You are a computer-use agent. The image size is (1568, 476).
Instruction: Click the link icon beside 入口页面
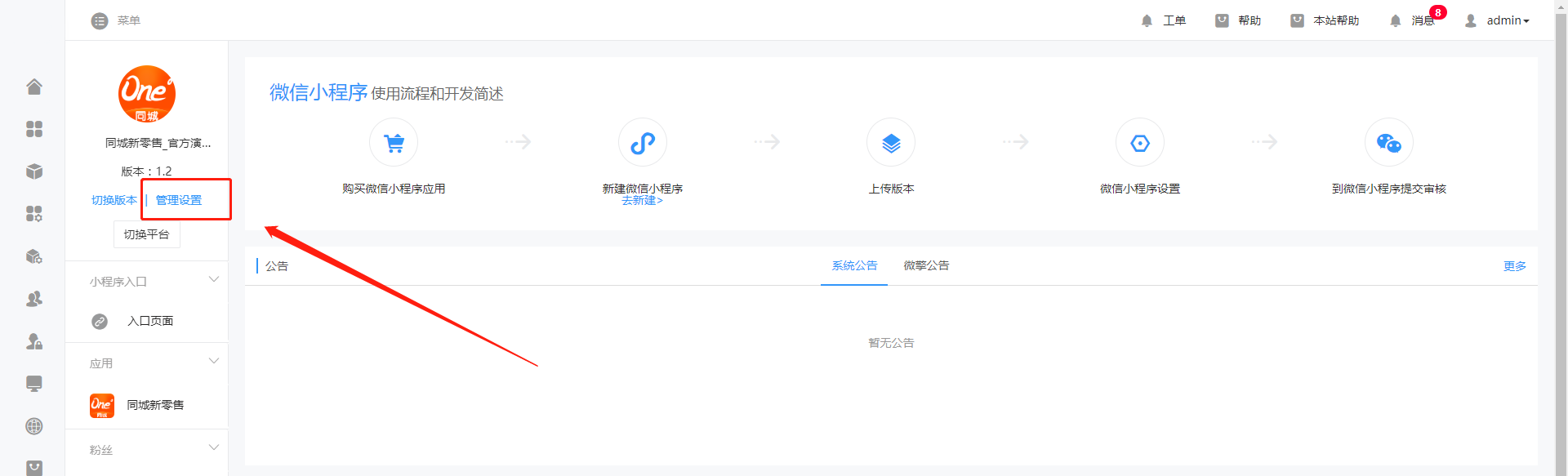coord(100,322)
